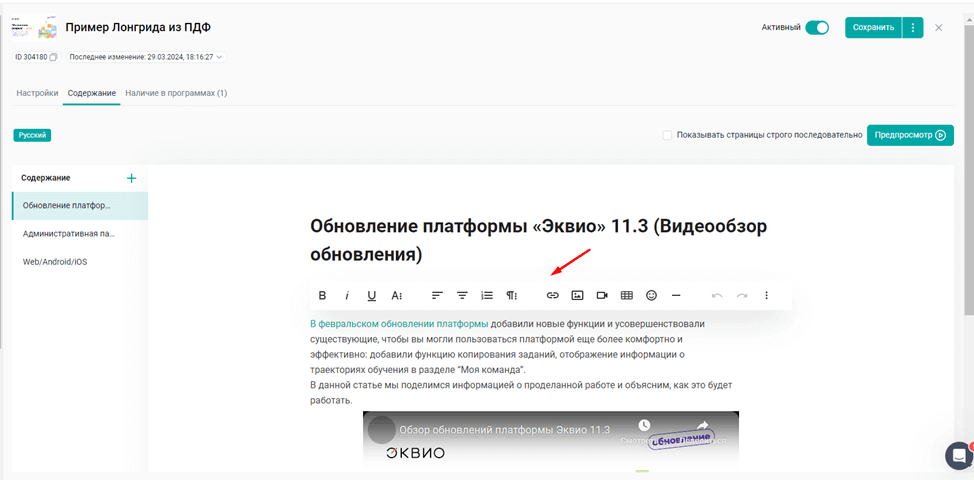Image resolution: width=974 pixels, height=480 pixels.
Task: Toggle the Активный switch
Action: [x=817, y=28]
